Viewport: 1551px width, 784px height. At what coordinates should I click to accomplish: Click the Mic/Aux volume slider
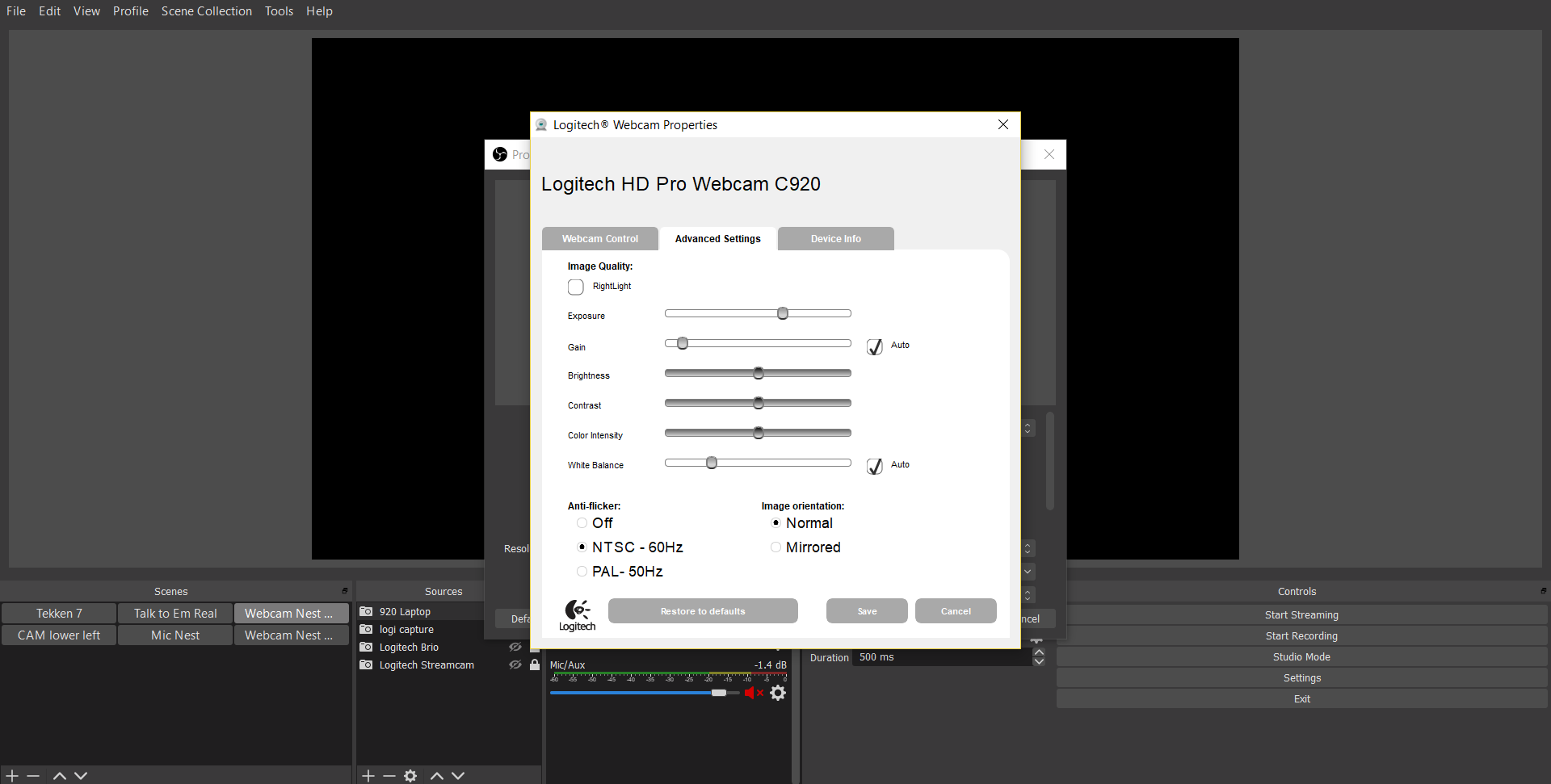click(x=645, y=693)
